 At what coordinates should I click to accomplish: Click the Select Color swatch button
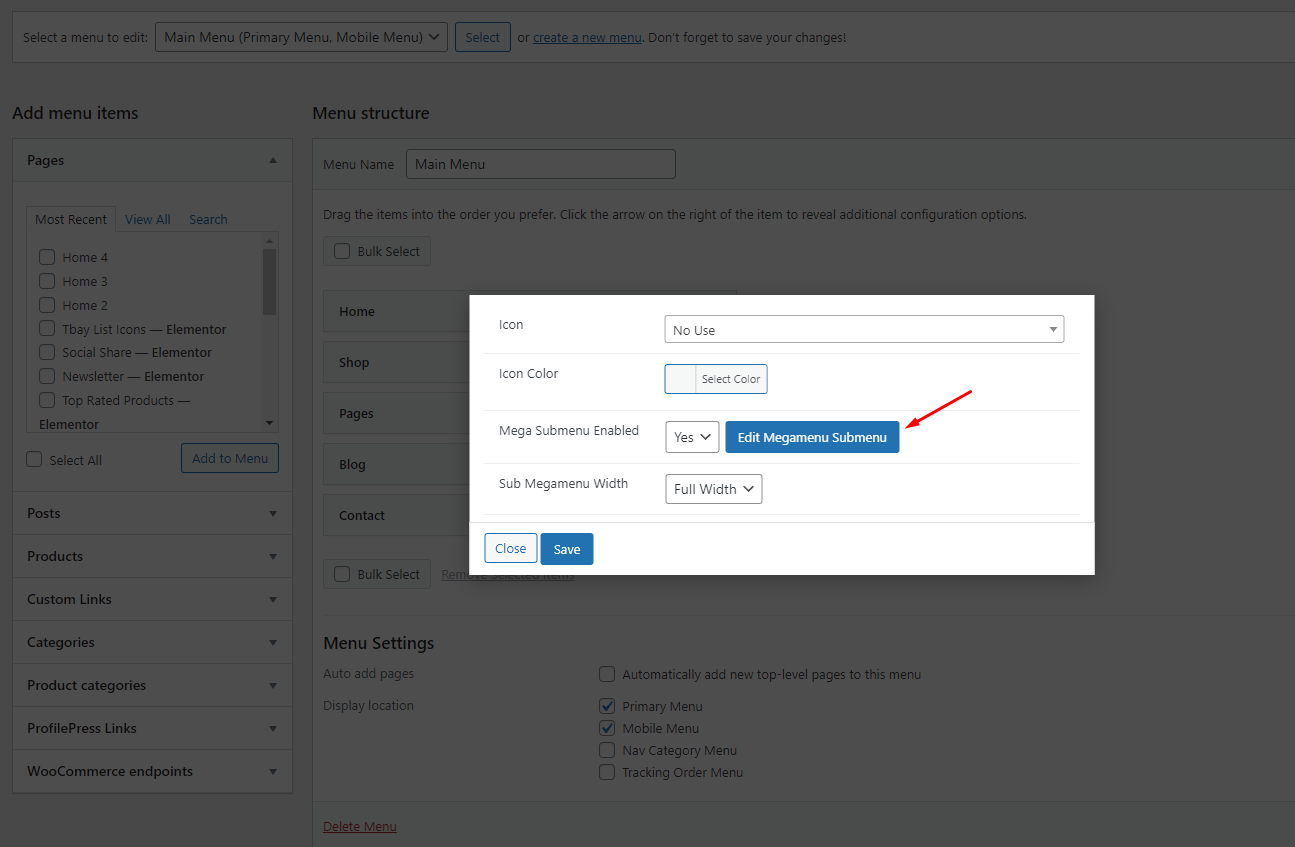716,379
